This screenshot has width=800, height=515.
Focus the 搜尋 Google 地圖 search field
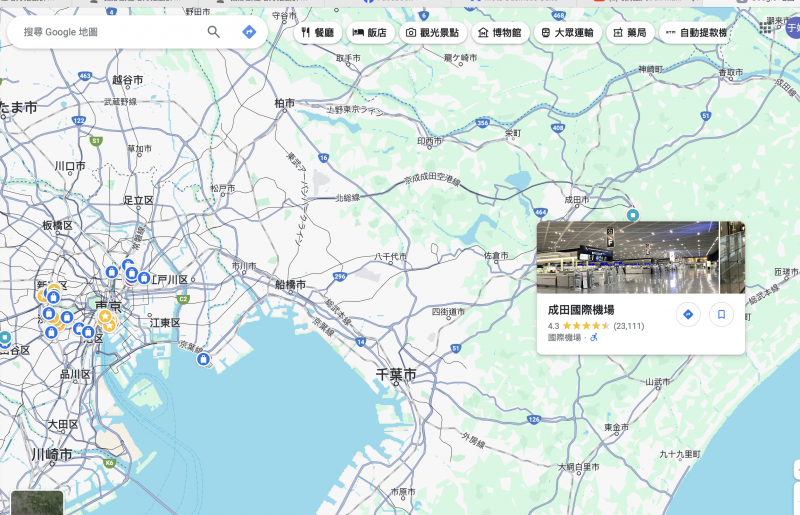click(x=110, y=32)
